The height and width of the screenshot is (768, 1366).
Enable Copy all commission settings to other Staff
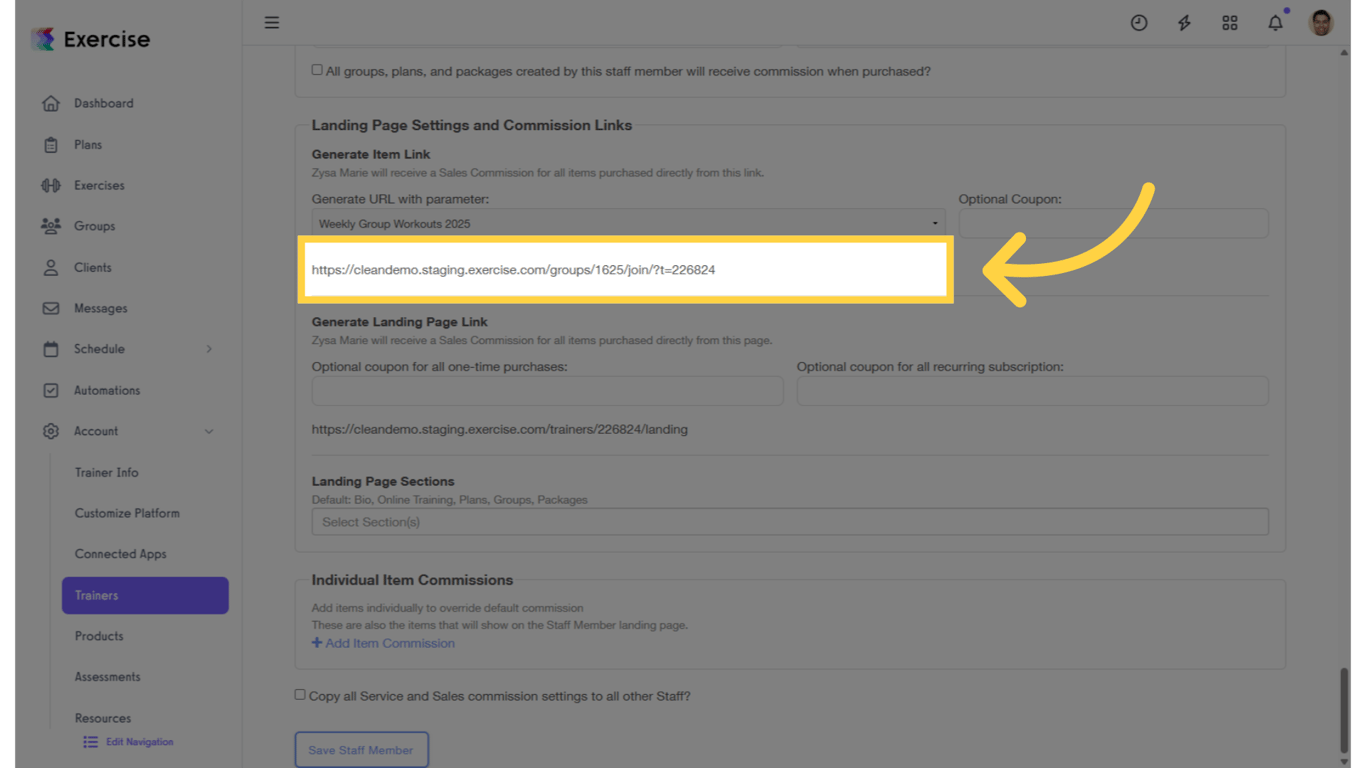coord(300,695)
